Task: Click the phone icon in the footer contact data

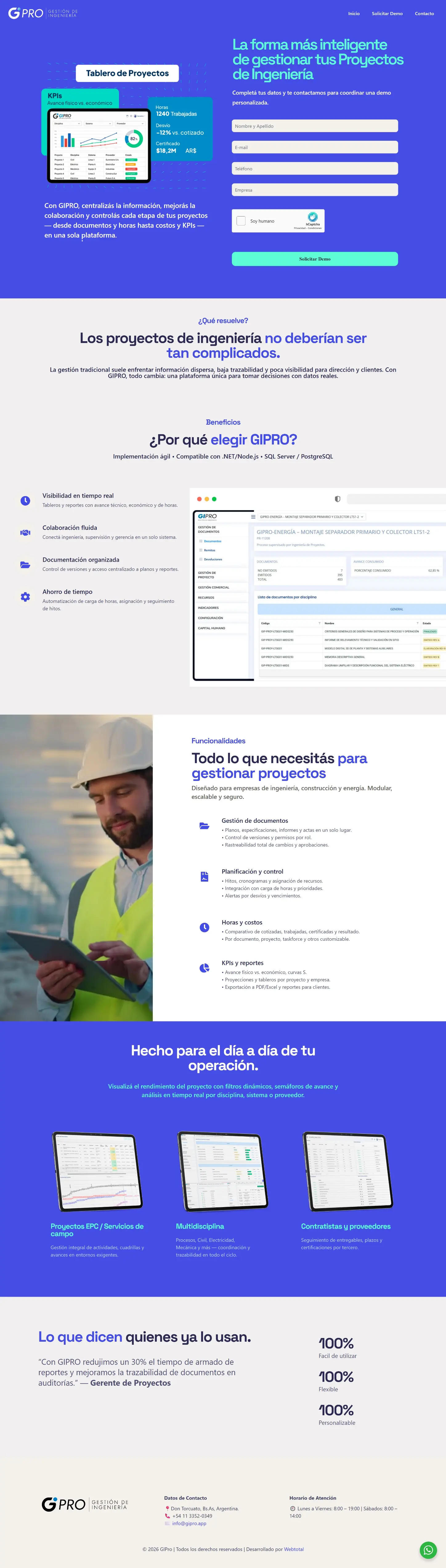Action: tap(167, 1516)
